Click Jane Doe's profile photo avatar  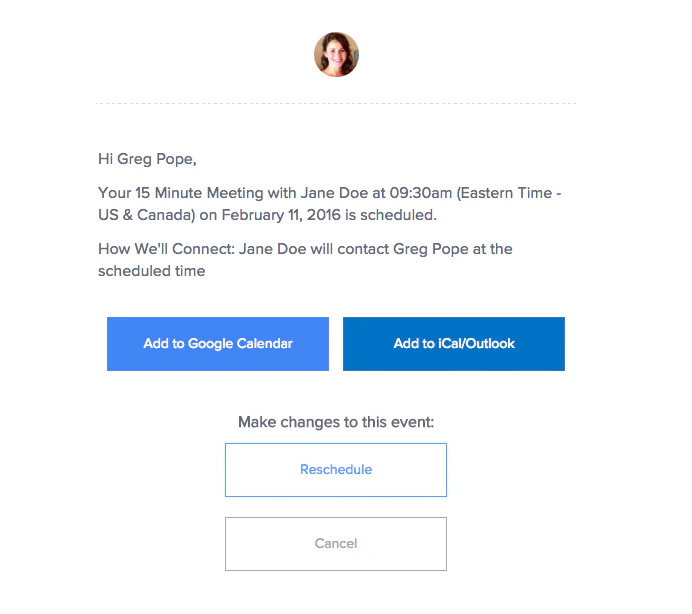point(336,54)
